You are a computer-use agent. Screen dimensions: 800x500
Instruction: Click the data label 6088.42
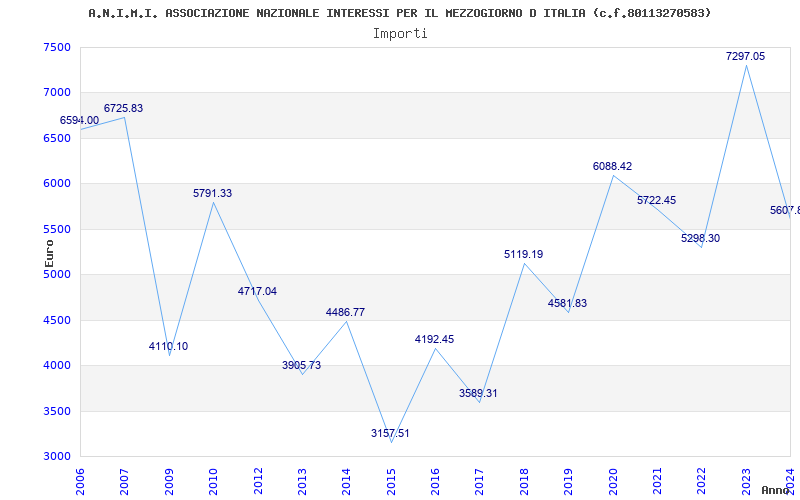pyautogui.click(x=612, y=166)
